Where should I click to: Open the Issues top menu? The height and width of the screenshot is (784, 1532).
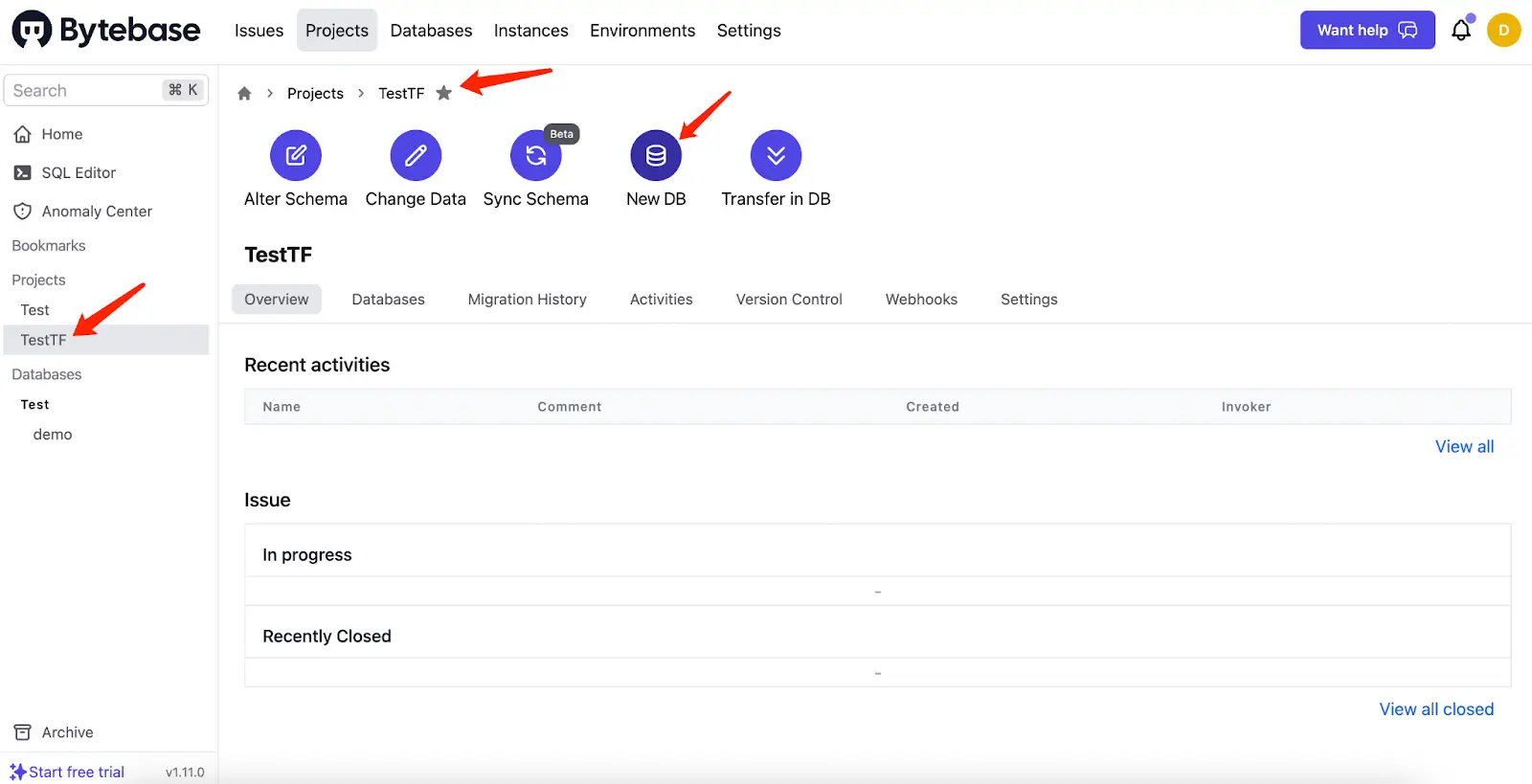pyautogui.click(x=259, y=31)
